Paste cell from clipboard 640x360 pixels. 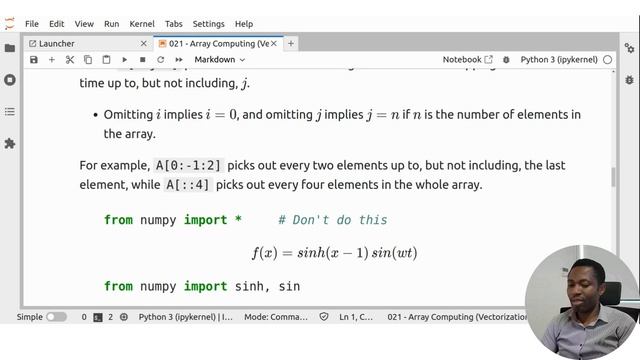click(106, 60)
